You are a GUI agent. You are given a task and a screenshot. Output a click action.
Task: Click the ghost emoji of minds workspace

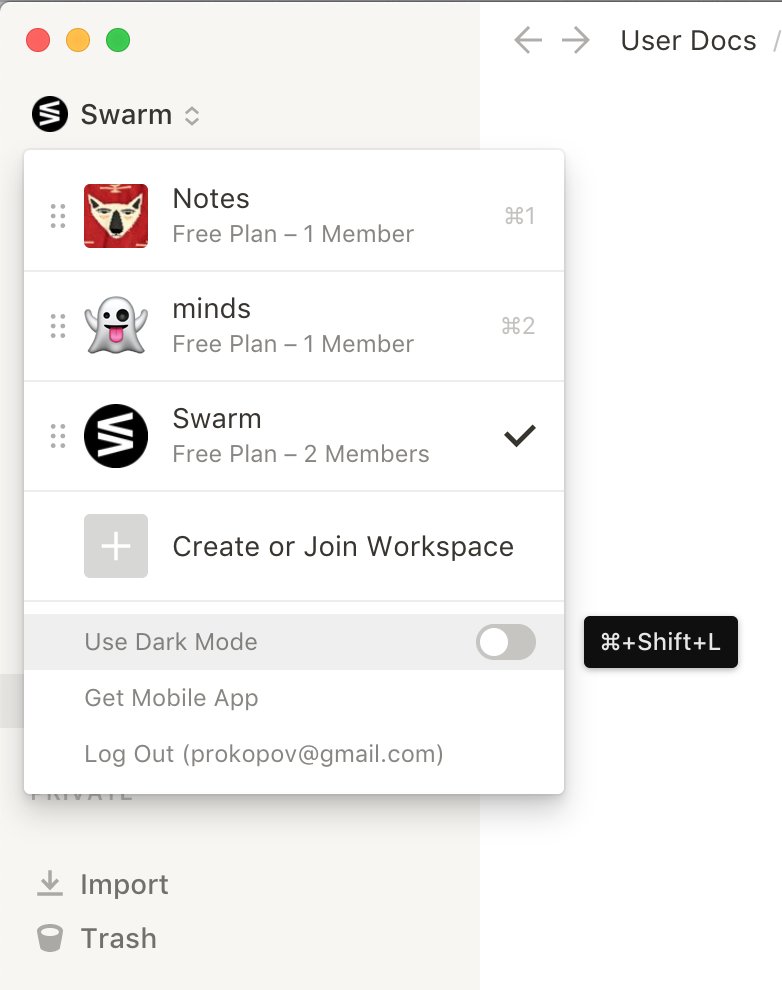pos(116,326)
